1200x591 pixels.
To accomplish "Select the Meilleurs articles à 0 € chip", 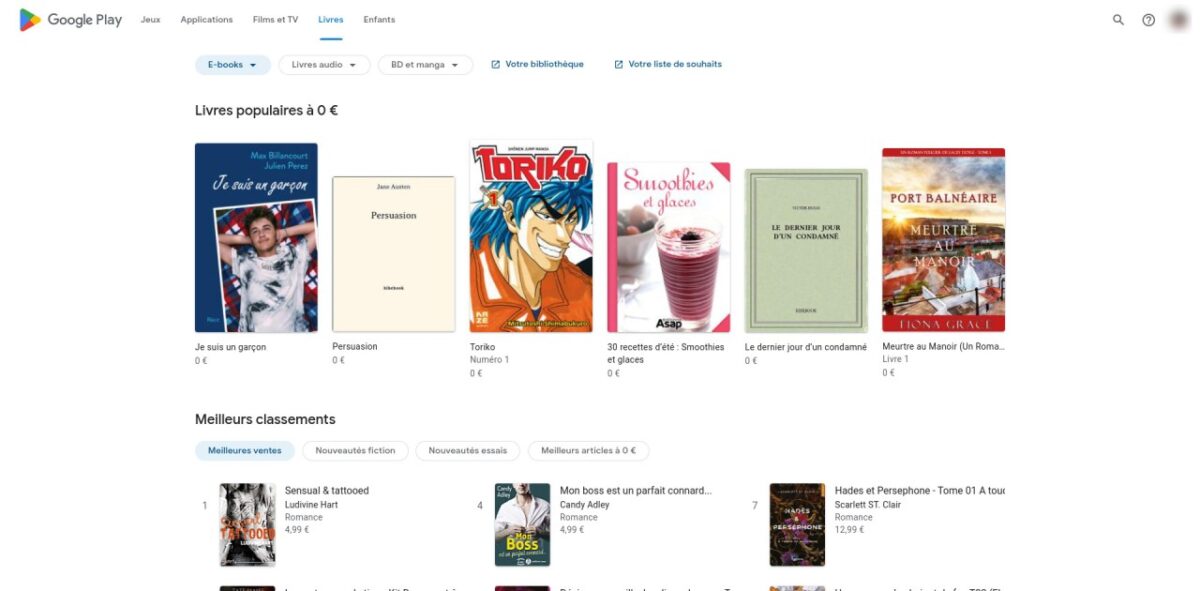I will [588, 451].
